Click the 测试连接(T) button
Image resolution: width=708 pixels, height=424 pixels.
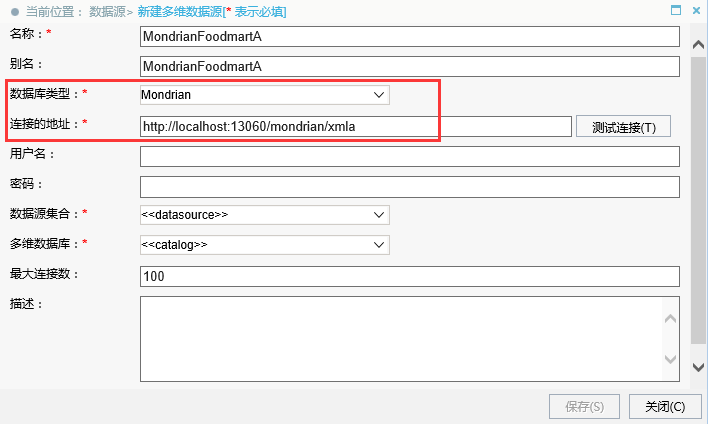tap(624, 127)
